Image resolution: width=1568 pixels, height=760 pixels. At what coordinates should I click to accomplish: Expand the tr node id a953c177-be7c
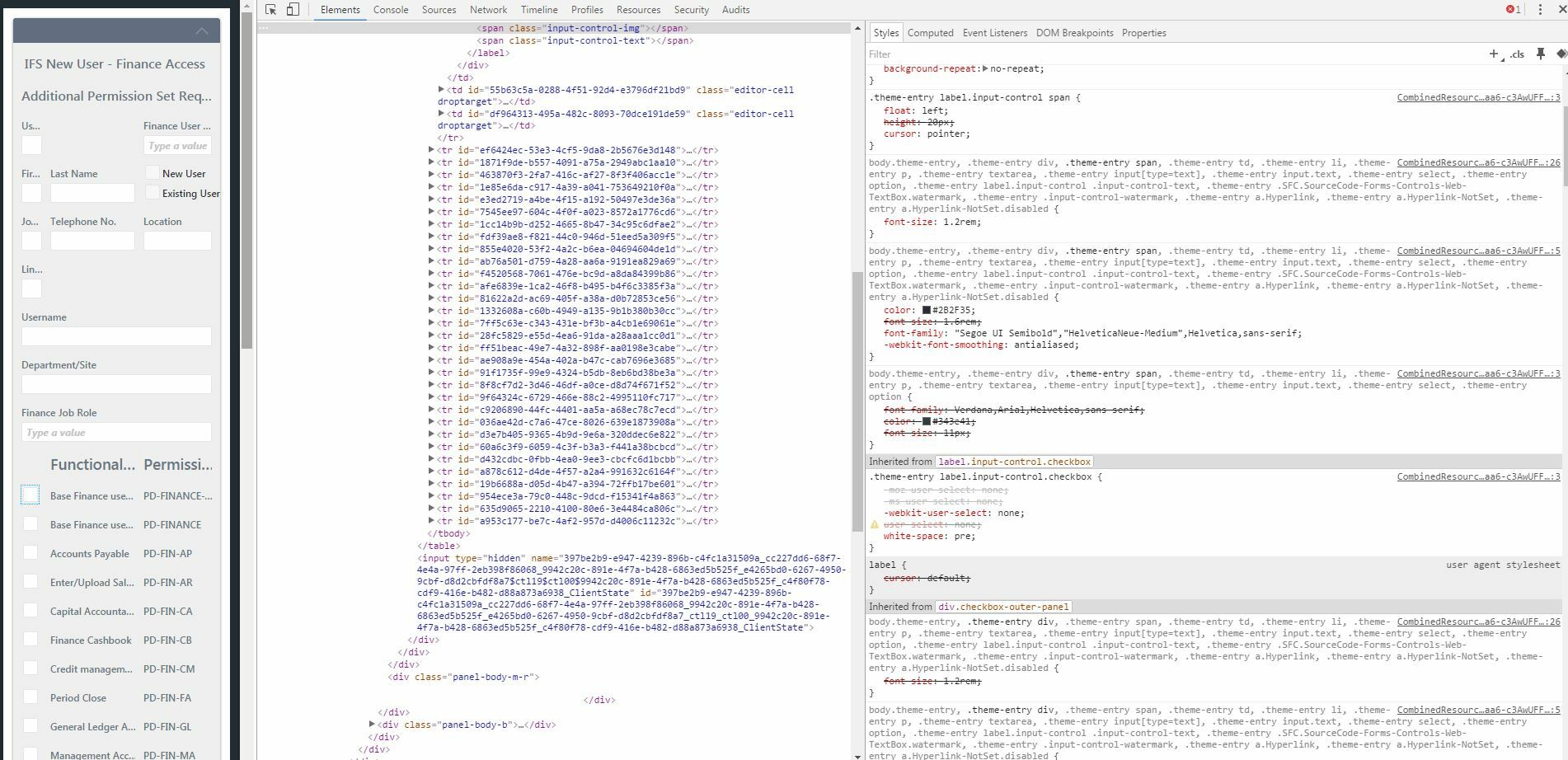[x=431, y=521]
